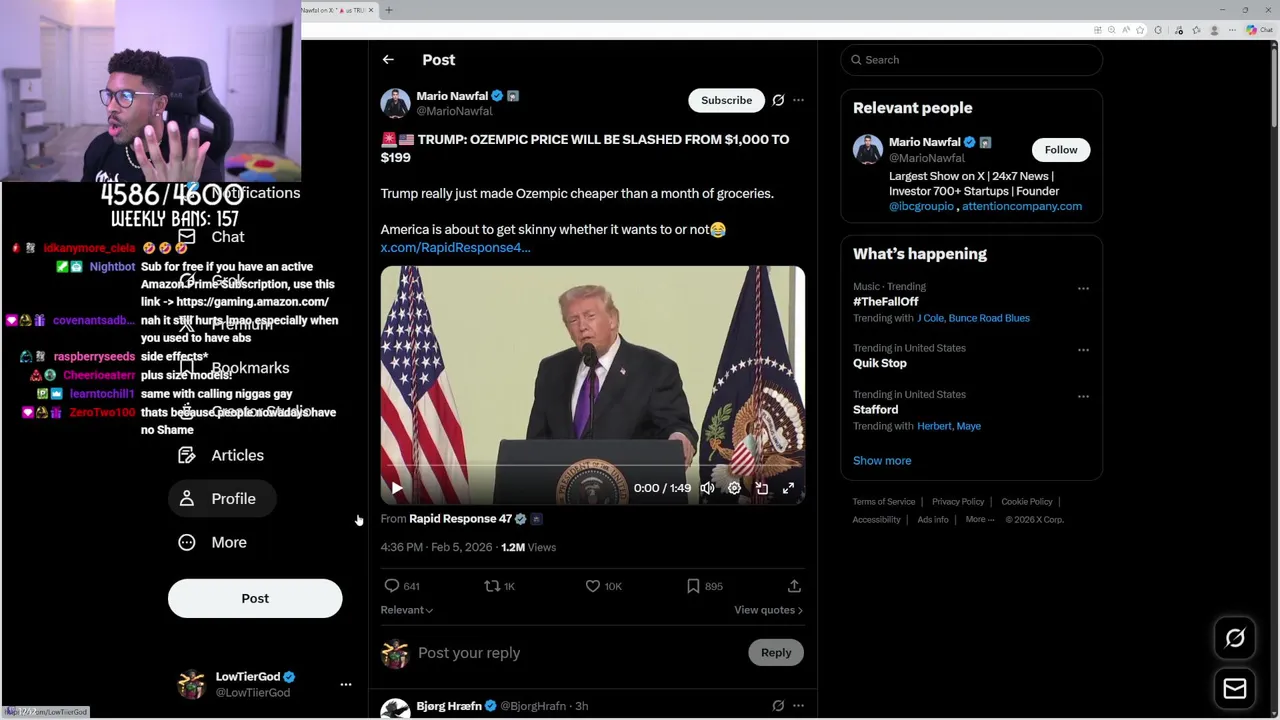Open Terms of Service

click(884, 502)
